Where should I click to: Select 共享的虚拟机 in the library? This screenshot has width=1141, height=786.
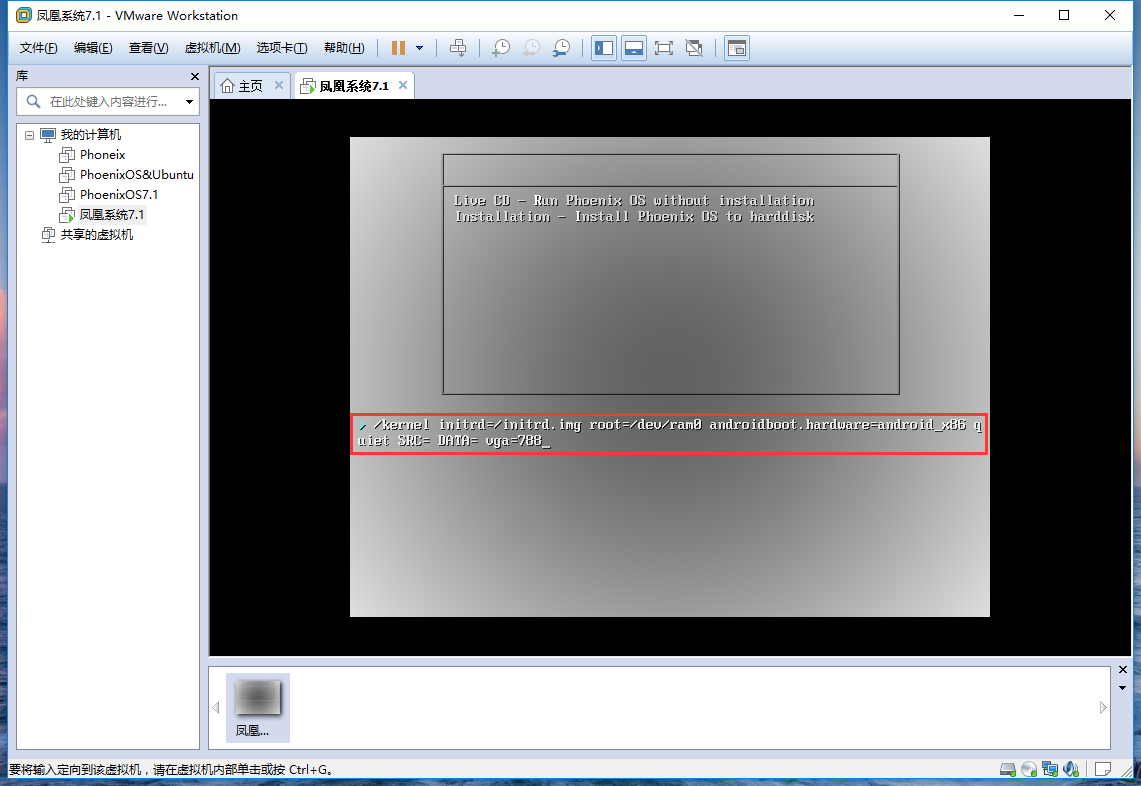pos(97,234)
